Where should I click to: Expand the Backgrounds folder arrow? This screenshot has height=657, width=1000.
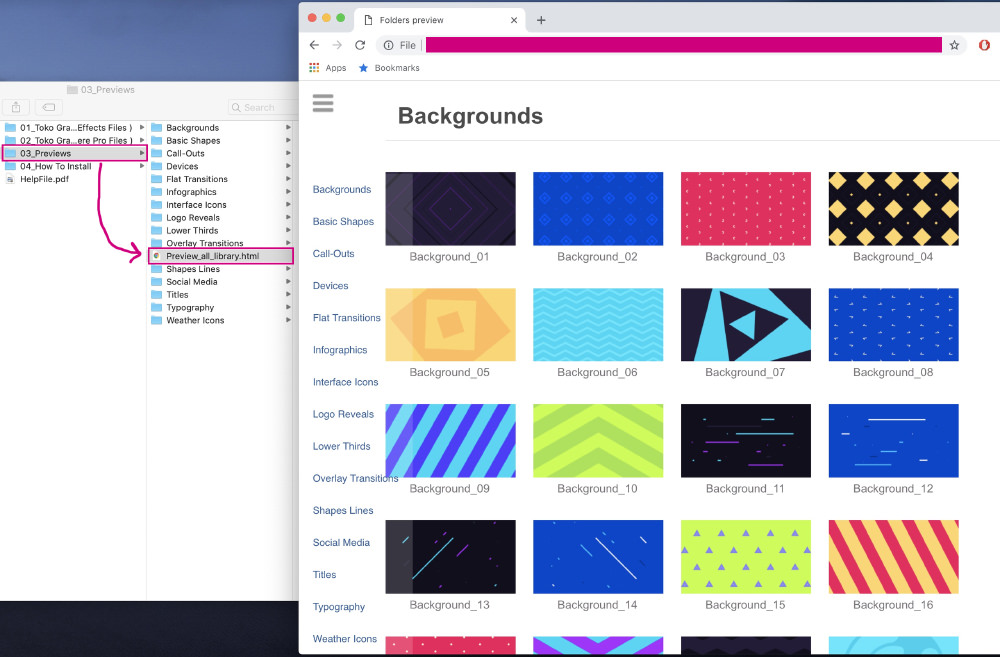click(x=289, y=128)
